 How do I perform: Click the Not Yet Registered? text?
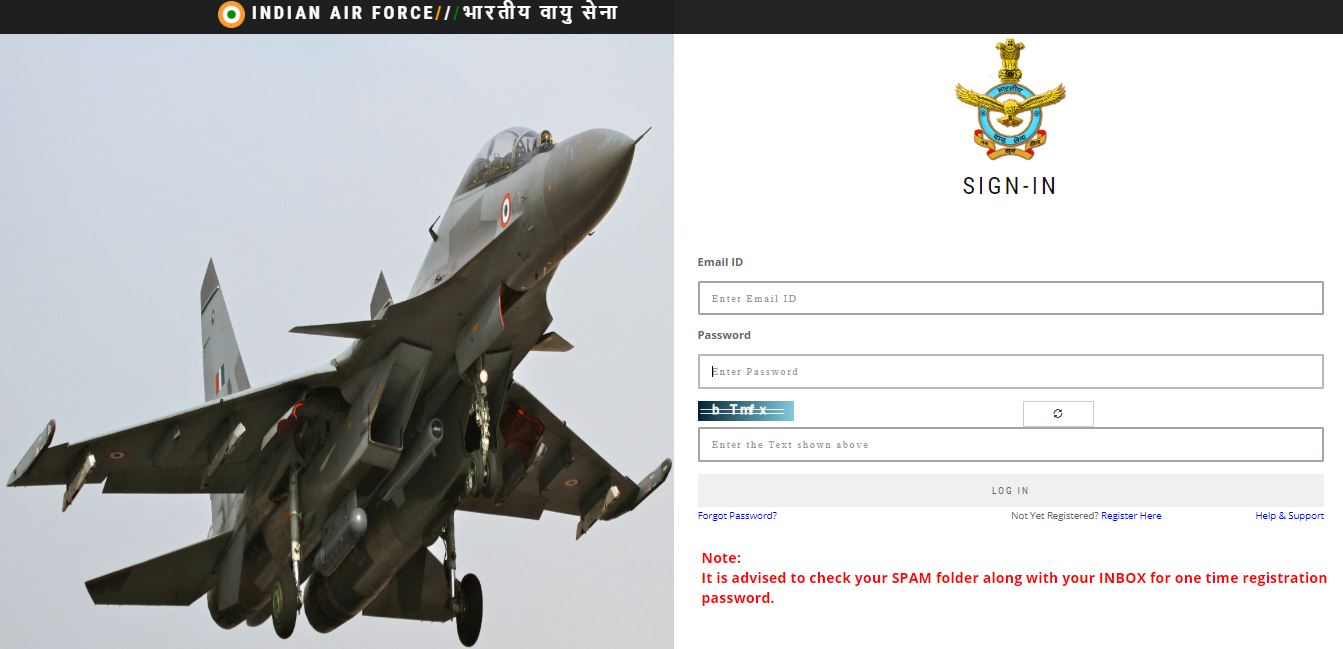1055,516
